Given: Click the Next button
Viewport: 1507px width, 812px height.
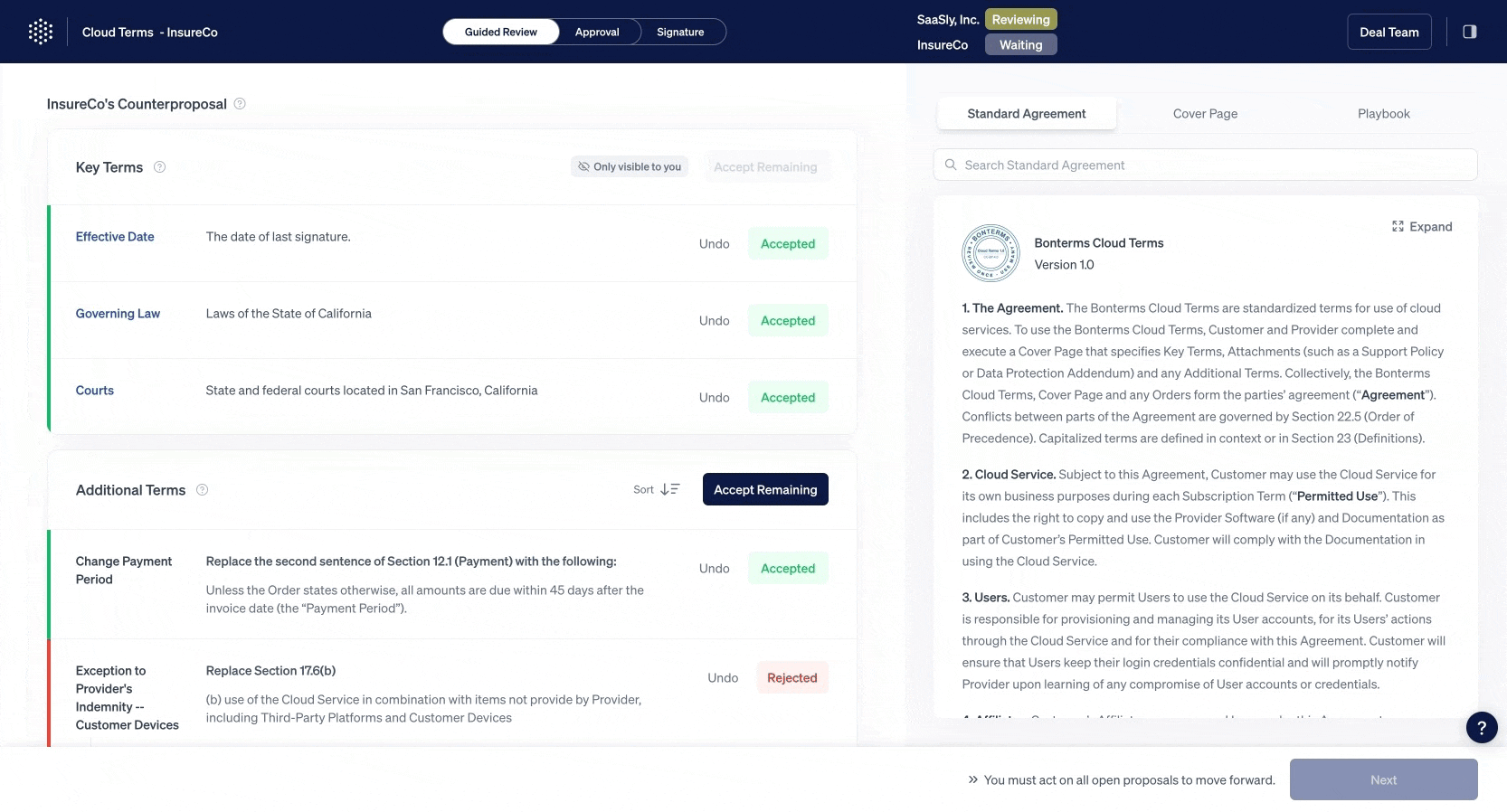Looking at the screenshot, I should tap(1383, 779).
